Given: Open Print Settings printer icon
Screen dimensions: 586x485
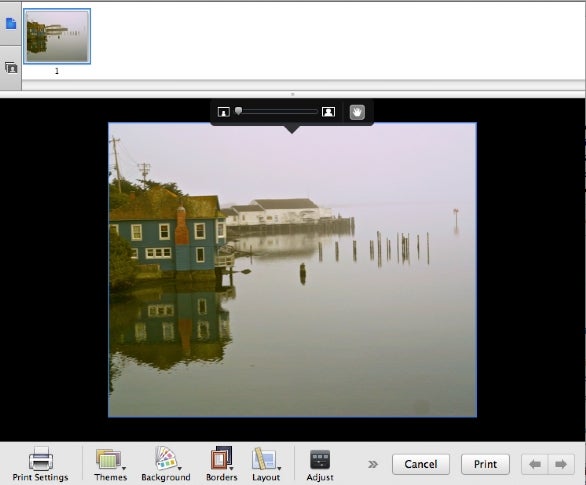Looking at the screenshot, I should pos(41,458).
